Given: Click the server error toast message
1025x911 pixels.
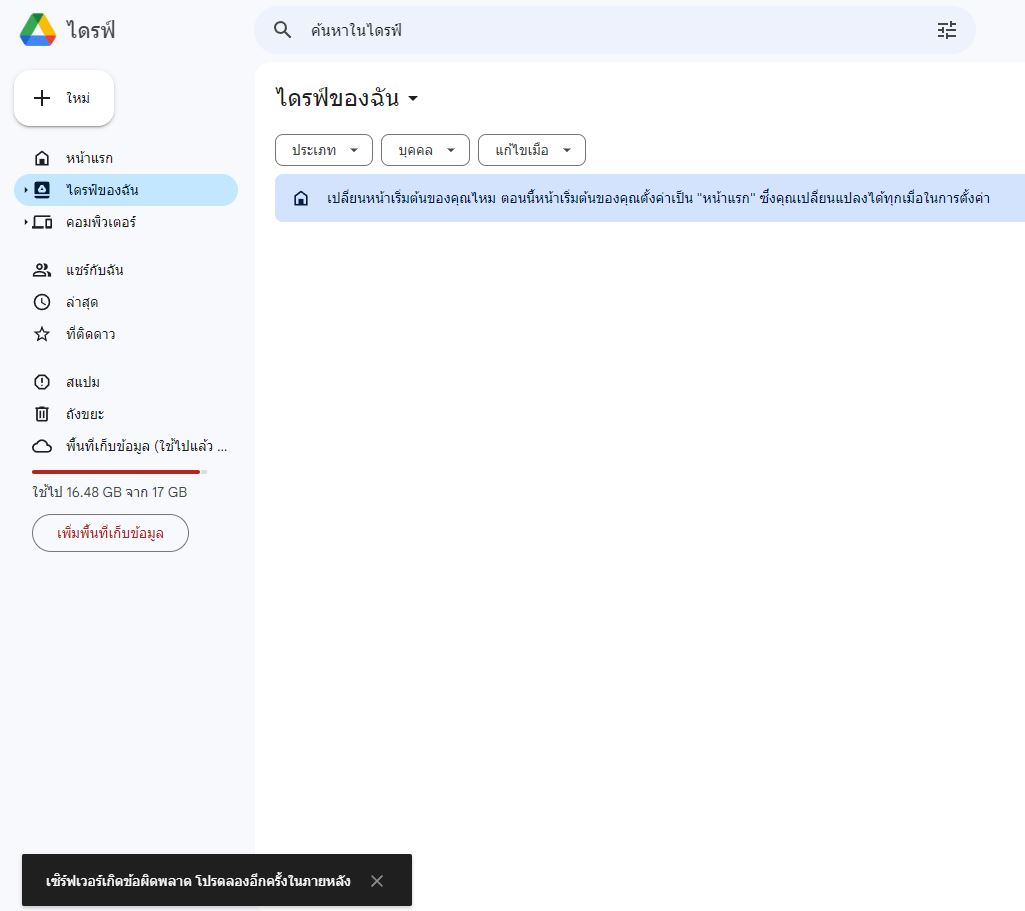Looking at the screenshot, I should pyautogui.click(x=198, y=881).
